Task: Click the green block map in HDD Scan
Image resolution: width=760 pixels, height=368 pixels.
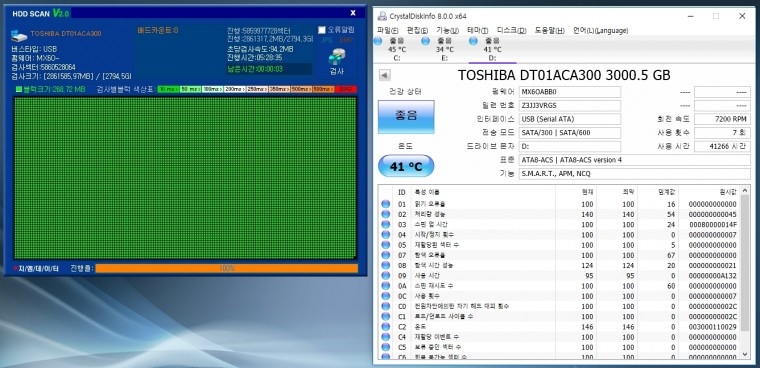Action: click(x=185, y=178)
